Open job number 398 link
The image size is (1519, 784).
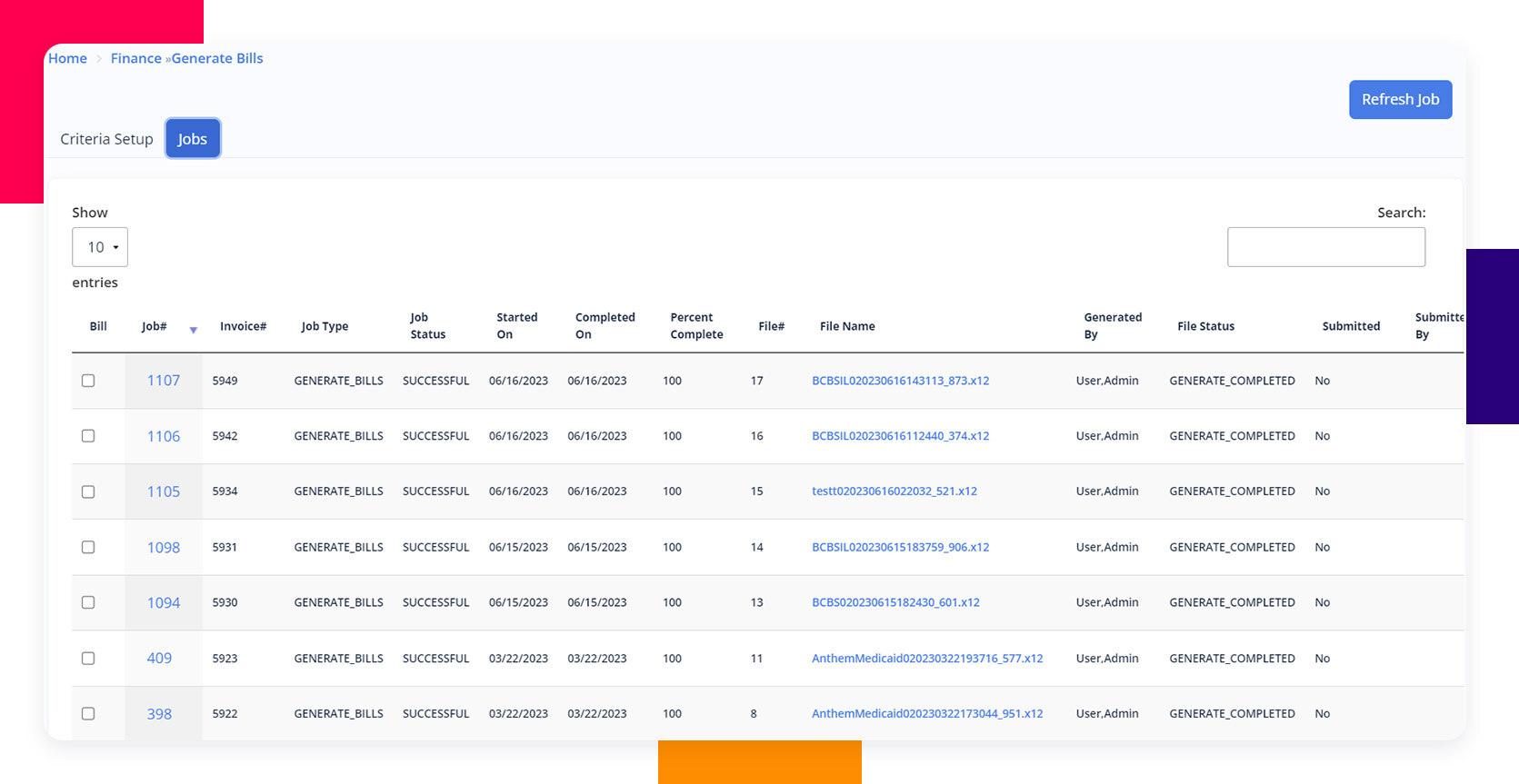pos(159,714)
